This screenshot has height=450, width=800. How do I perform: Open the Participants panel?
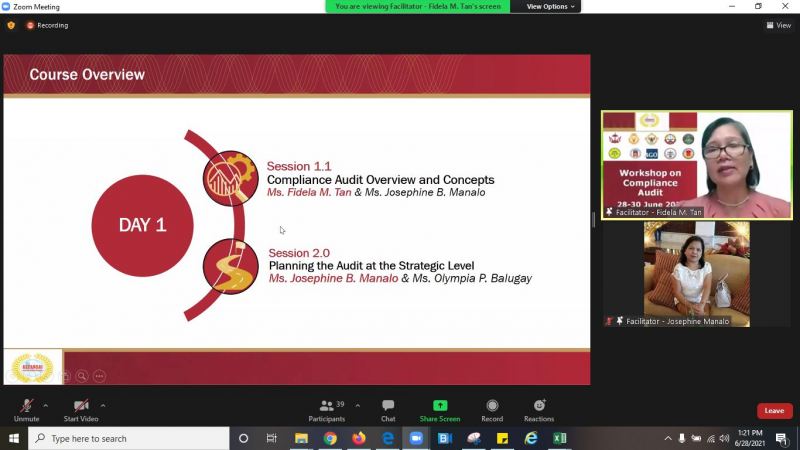pos(327,406)
